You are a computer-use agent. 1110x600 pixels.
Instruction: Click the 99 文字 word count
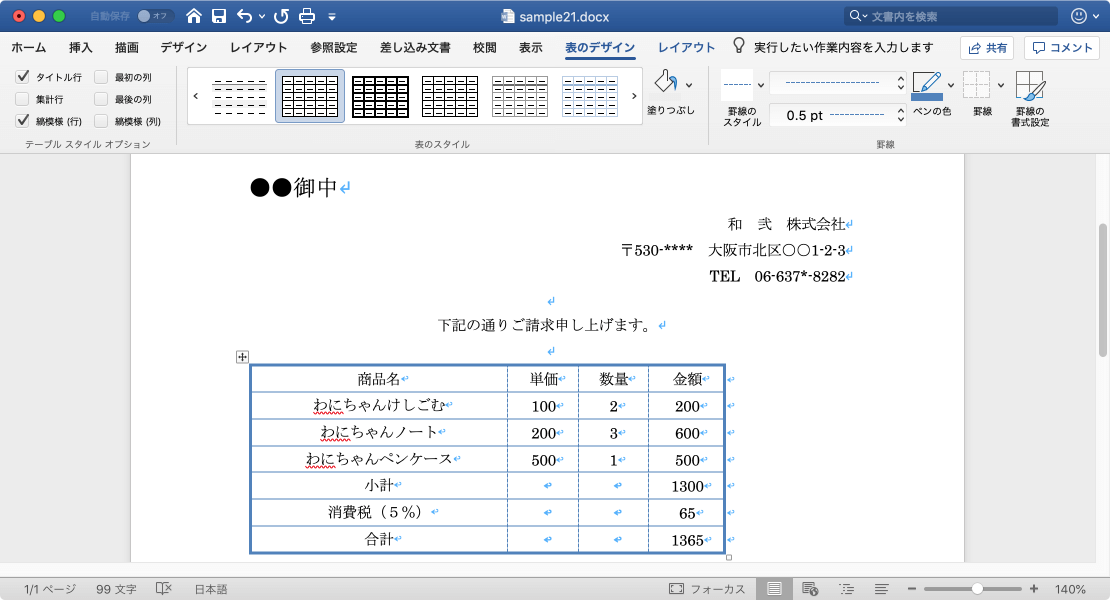116,589
